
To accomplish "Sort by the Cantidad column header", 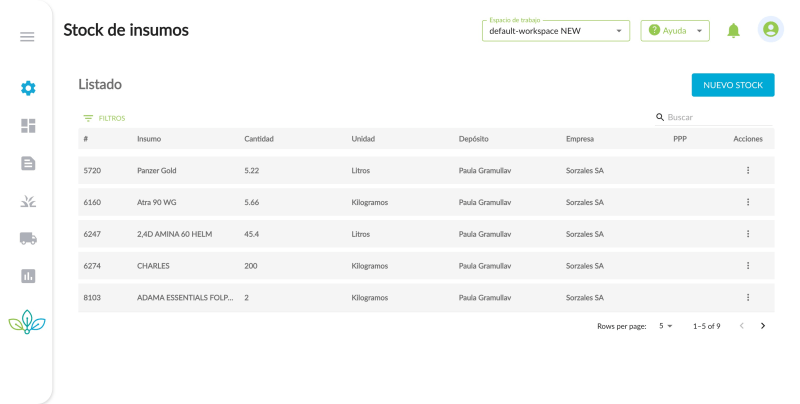I will click(x=259, y=139).
